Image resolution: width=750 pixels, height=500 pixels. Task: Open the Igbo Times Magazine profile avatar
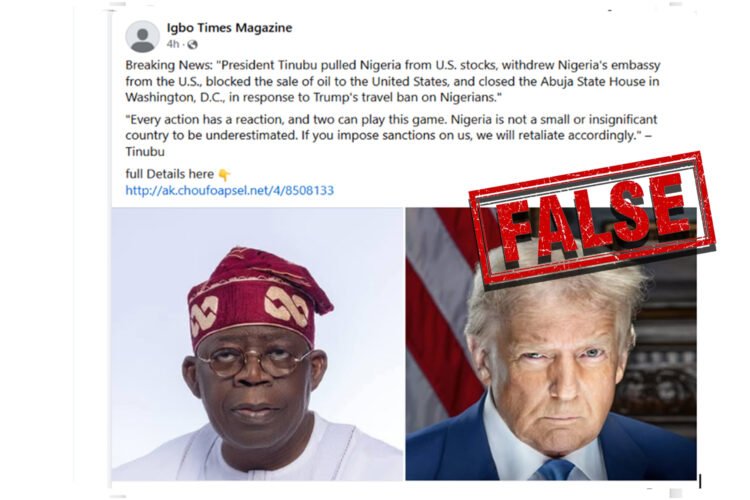142,36
